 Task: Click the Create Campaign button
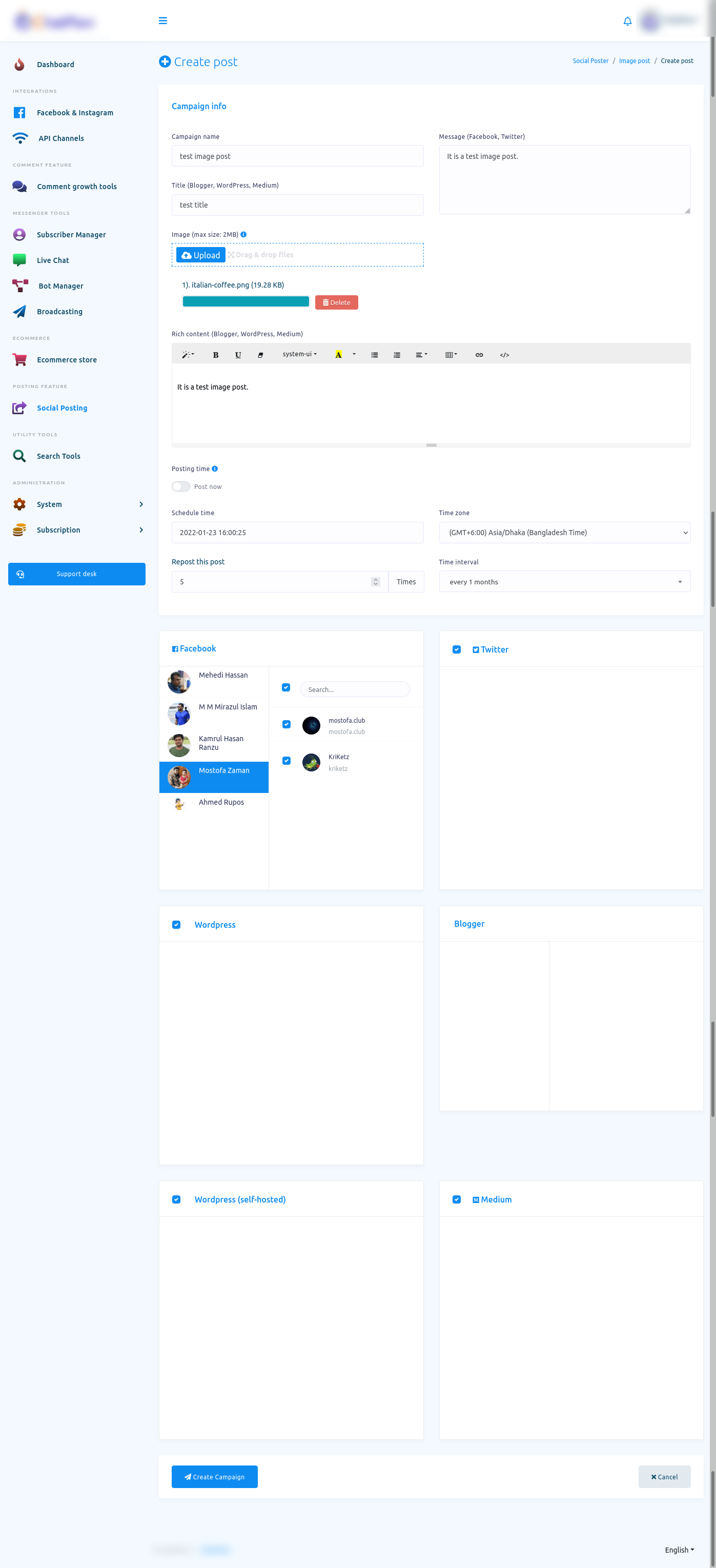214,1477
